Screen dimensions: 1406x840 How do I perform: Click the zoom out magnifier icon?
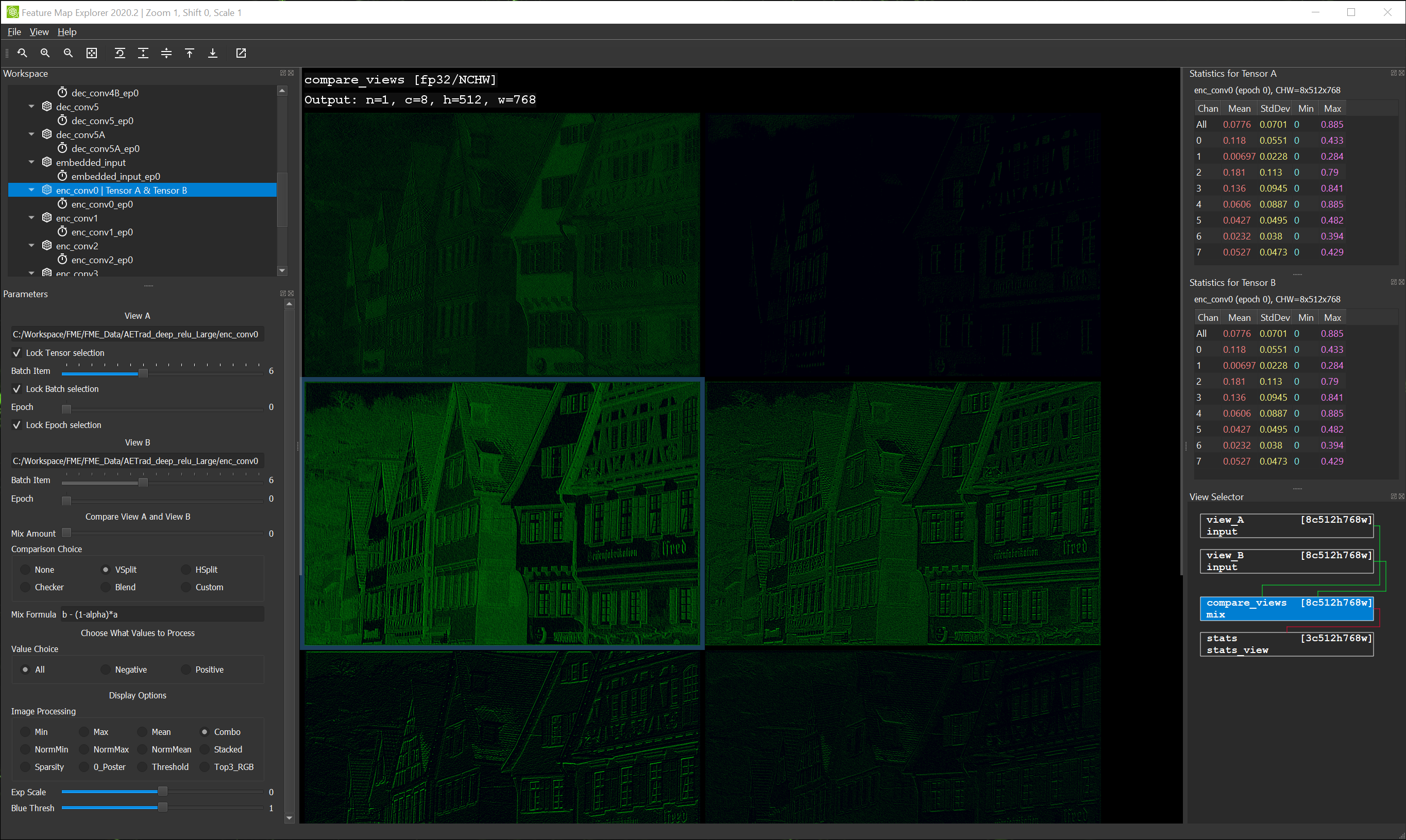tap(69, 53)
